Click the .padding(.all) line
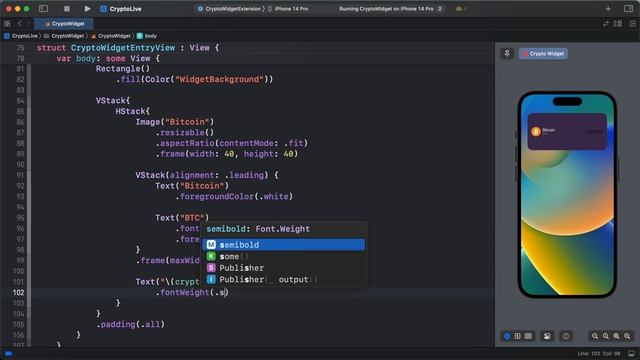The image size is (640, 360). 131,324
